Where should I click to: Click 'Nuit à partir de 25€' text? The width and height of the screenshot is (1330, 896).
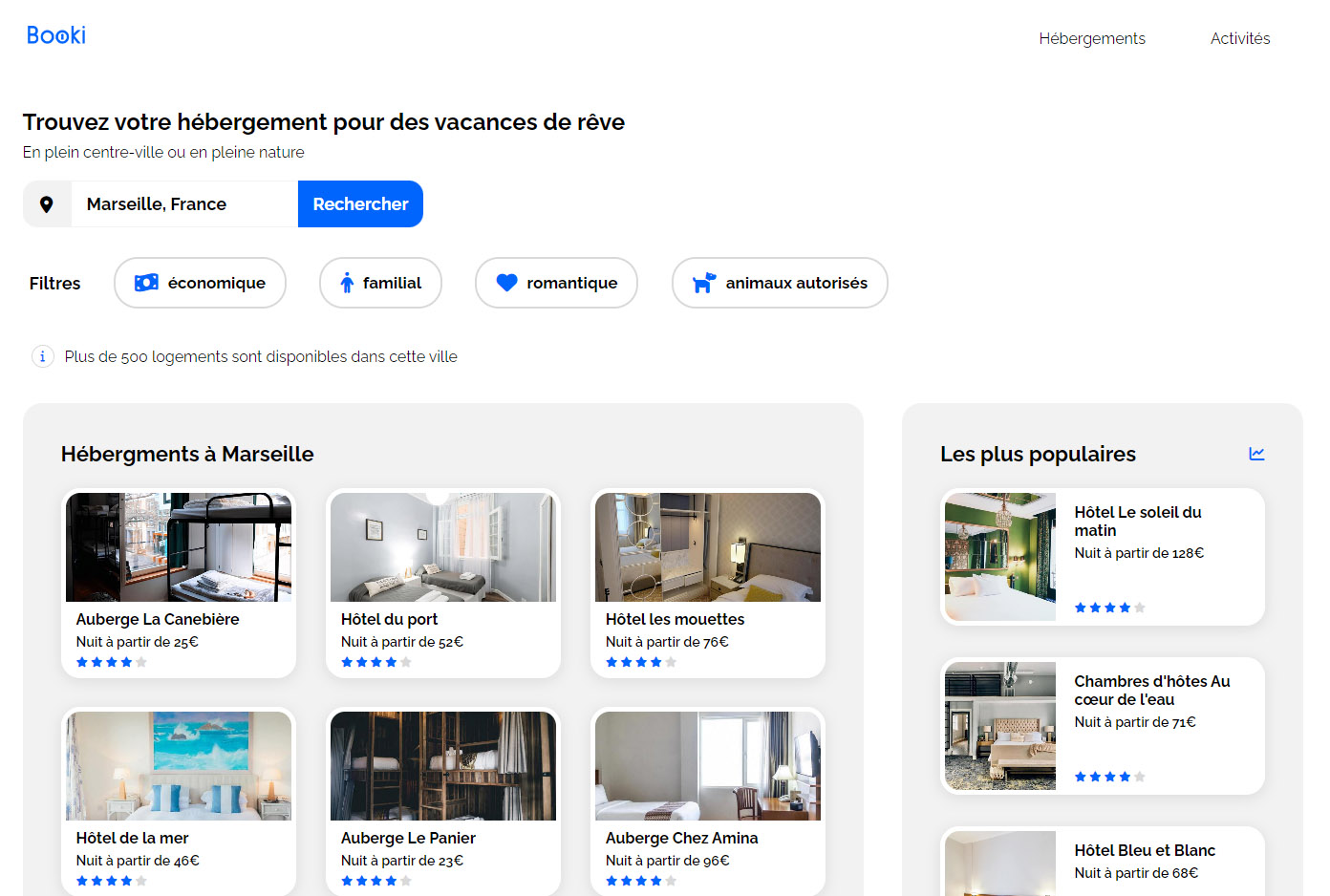coord(138,642)
